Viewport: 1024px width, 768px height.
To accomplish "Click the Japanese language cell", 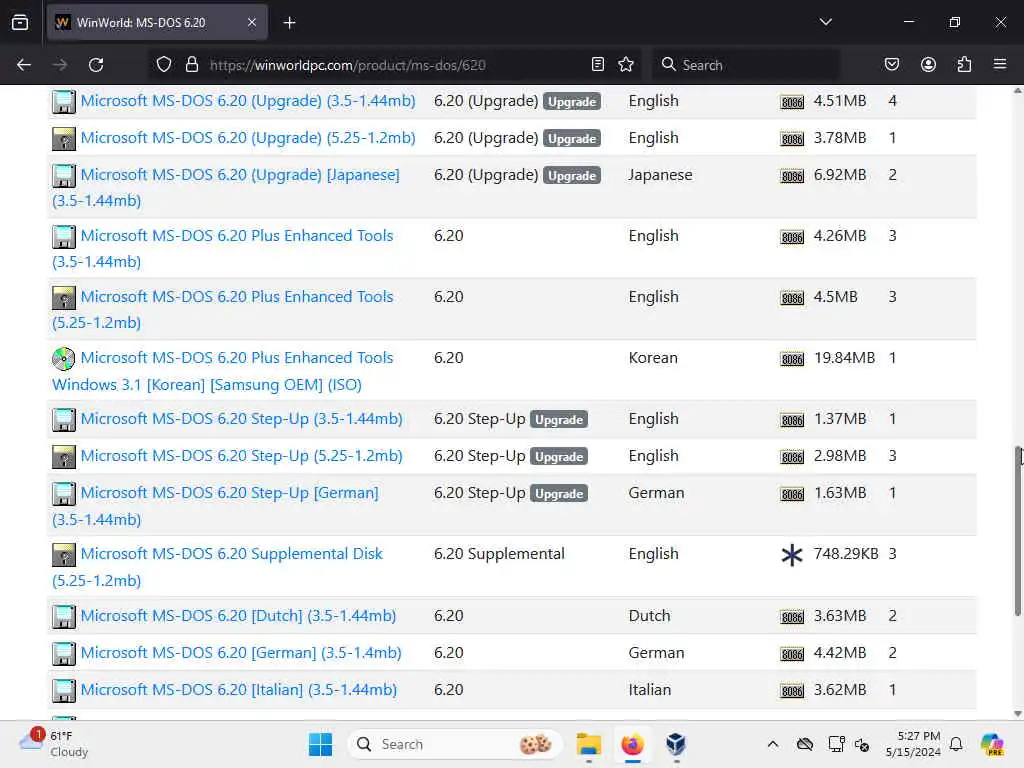I will click(660, 175).
